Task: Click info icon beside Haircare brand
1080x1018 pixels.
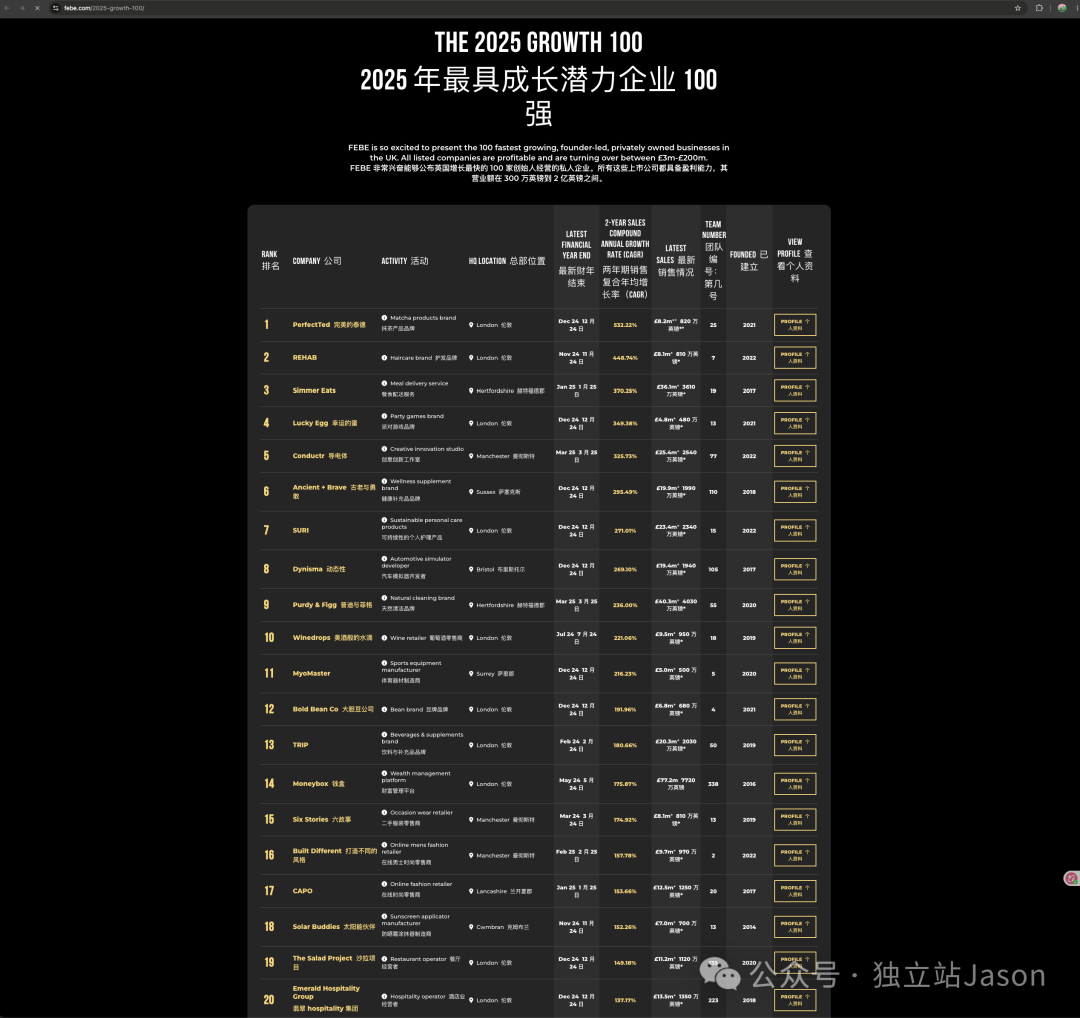Action: 384,358
